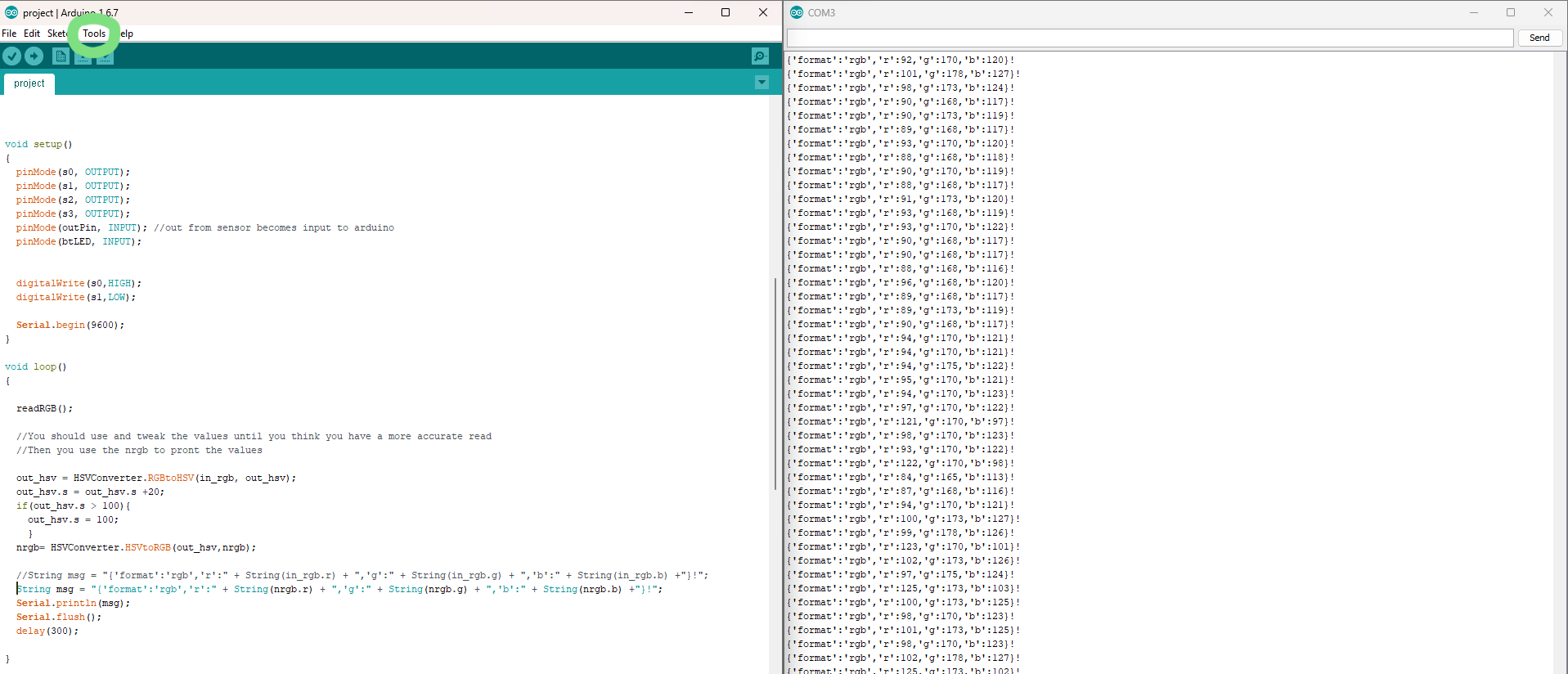Select the project sketch tab
This screenshot has height=674, width=1568.
click(x=29, y=83)
